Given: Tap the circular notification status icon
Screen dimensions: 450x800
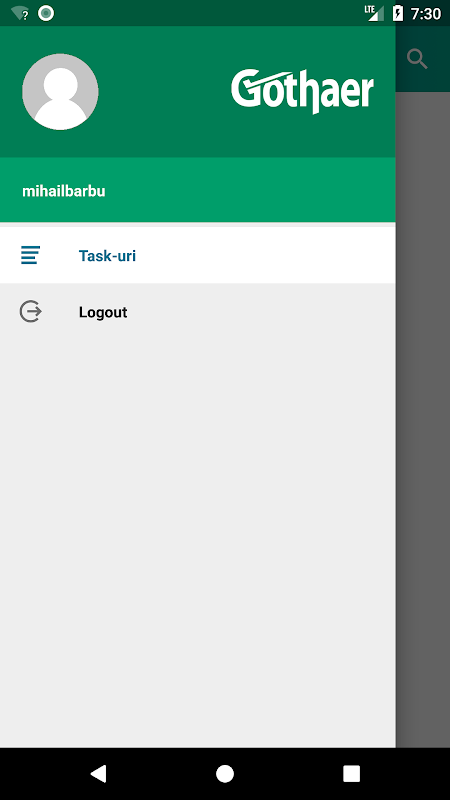Looking at the screenshot, I should tap(46, 13).
